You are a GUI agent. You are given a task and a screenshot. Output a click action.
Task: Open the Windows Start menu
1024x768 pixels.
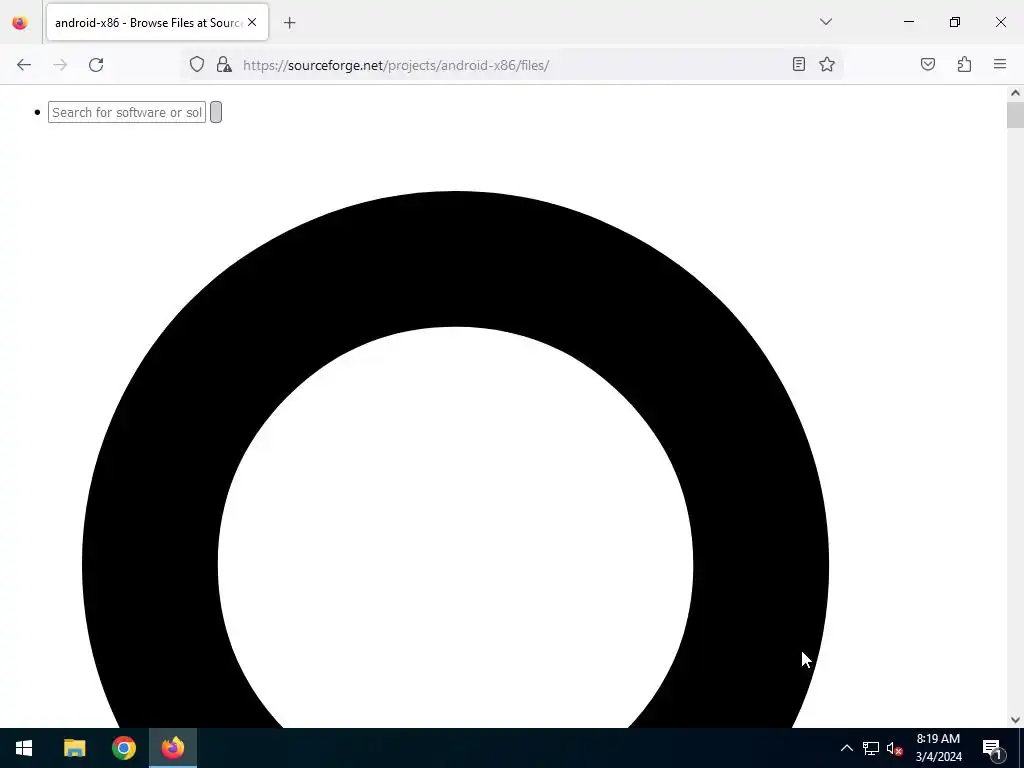(x=24, y=748)
